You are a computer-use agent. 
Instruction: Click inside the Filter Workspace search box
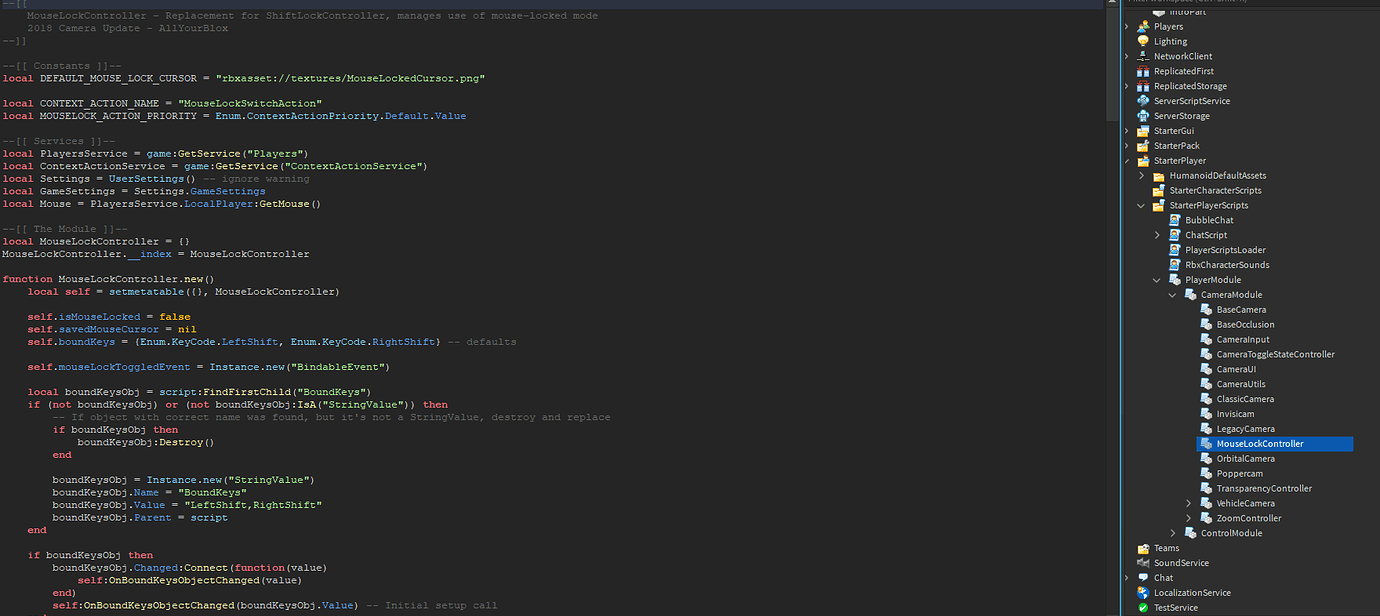tap(1250, 4)
